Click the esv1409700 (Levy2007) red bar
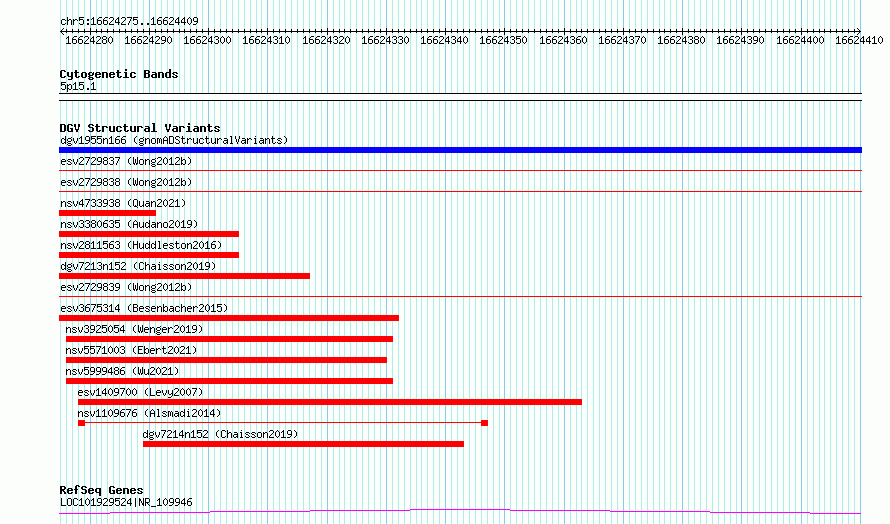The image size is (890, 524). click(x=330, y=402)
